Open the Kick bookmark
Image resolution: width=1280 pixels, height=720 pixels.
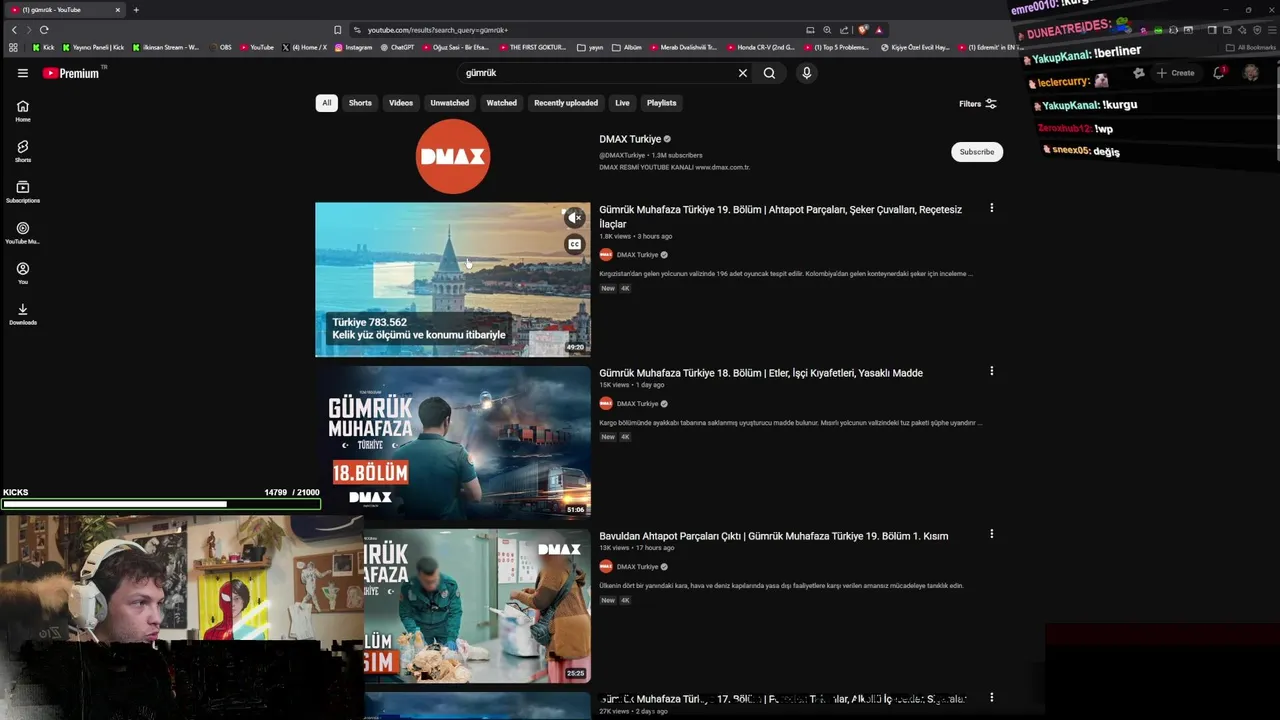click(x=43, y=47)
